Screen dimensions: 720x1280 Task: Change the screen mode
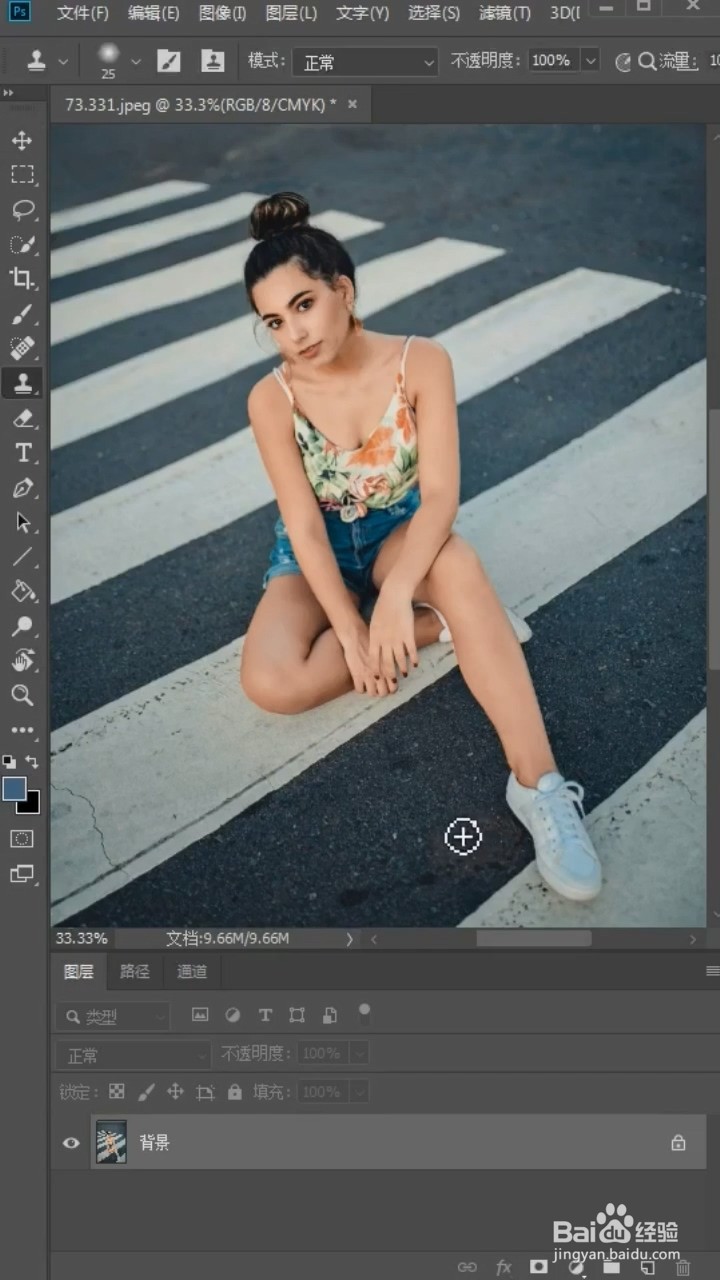point(22,874)
